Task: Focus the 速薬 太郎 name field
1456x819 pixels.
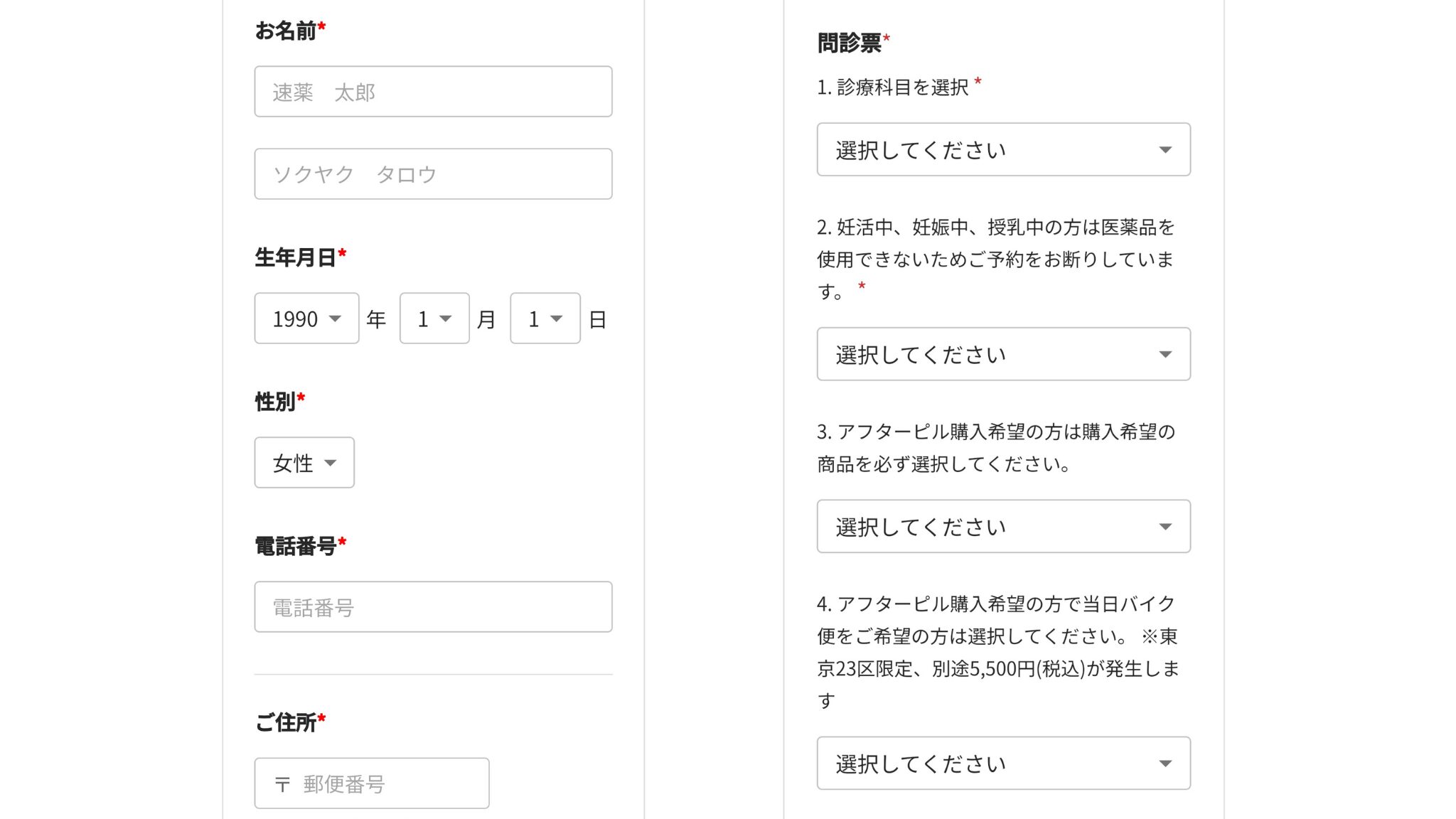Action: click(433, 92)
